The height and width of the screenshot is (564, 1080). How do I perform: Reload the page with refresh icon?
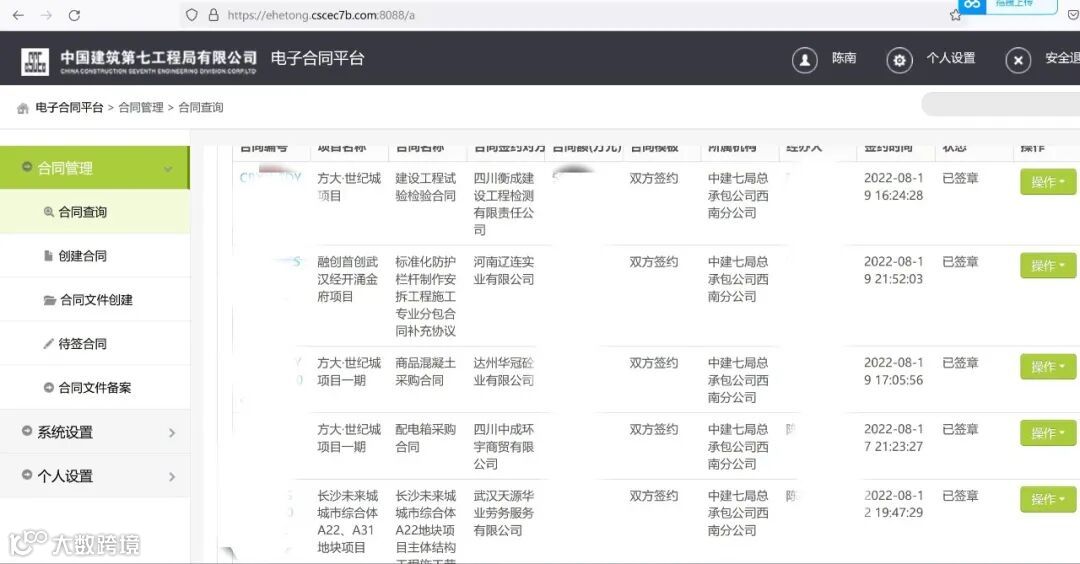point(74,14)
